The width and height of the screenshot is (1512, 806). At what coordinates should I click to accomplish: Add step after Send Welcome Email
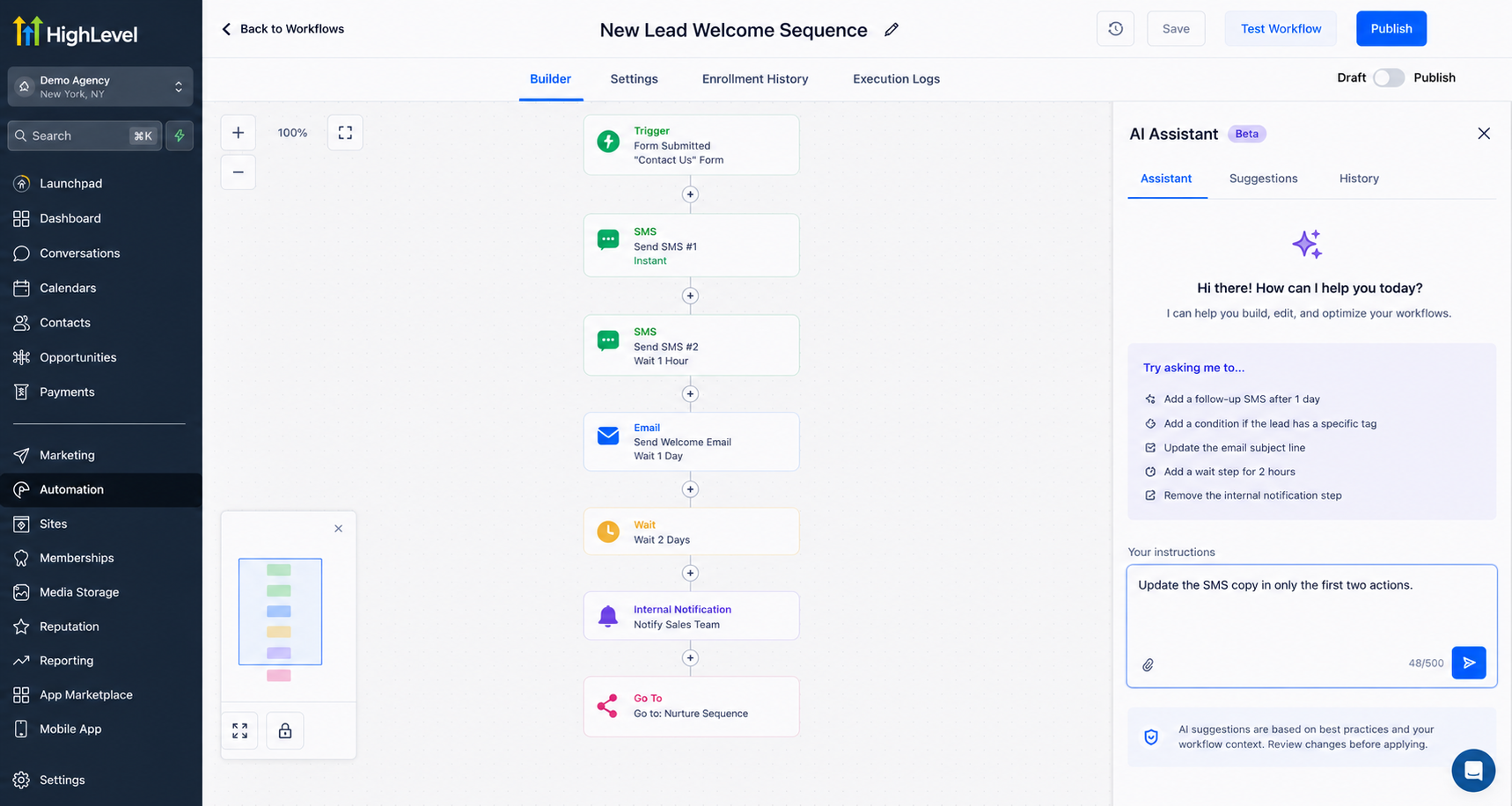[x=690, y=489]
